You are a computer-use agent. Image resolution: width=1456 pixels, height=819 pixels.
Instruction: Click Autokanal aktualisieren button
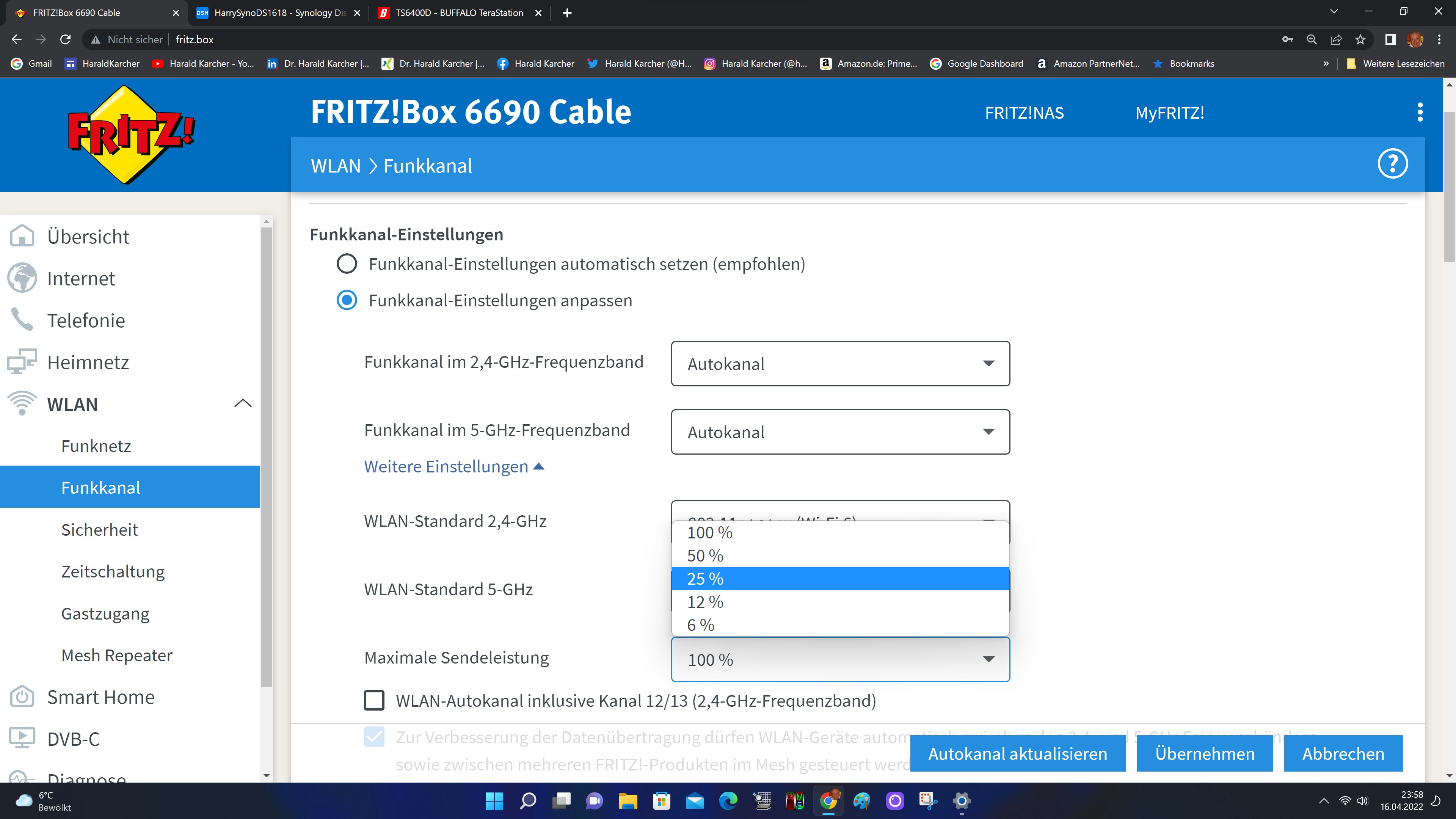point(1017,753)
